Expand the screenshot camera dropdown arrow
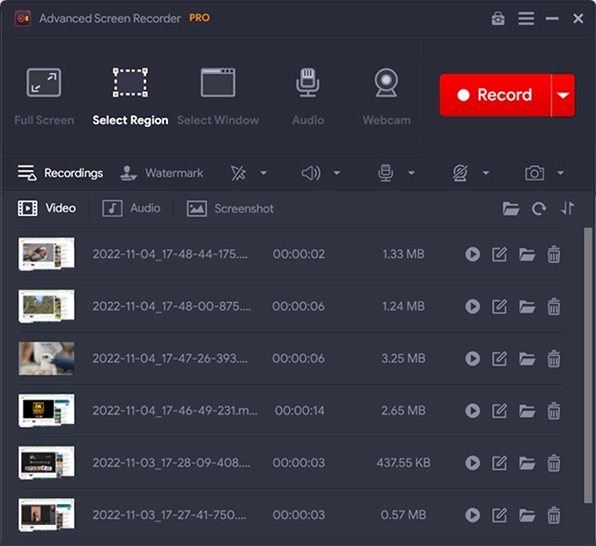596x546 pixels. 560,173
